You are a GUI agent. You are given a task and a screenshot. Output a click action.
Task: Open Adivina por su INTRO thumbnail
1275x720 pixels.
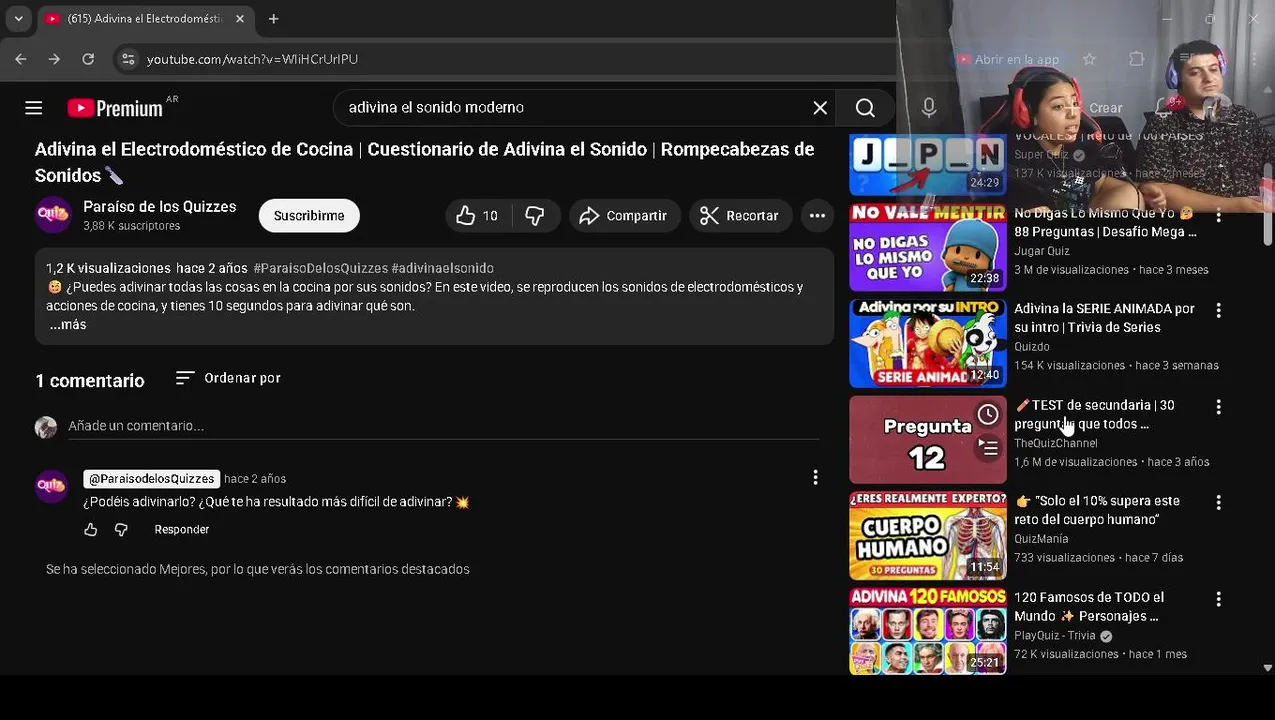click(928, 344)
